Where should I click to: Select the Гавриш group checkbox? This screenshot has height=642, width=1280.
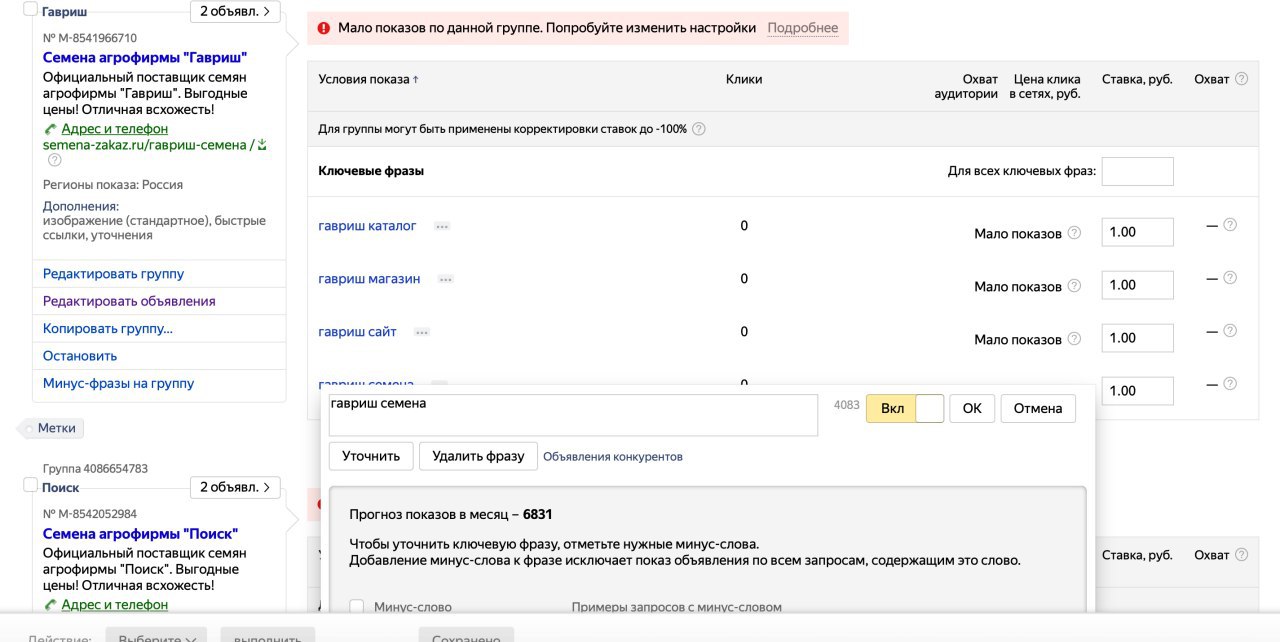coord(30,9)
